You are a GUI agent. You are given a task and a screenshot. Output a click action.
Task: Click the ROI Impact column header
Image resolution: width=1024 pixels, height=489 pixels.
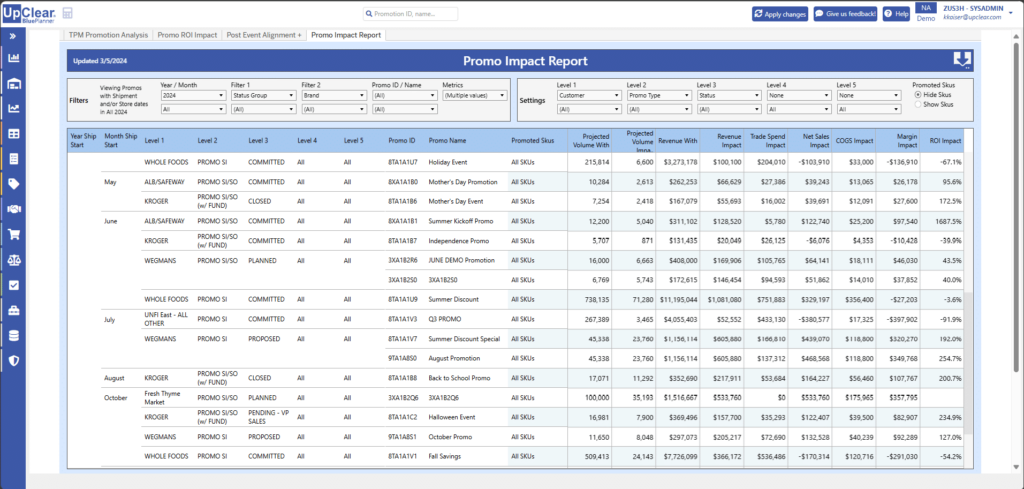pos(946,140)
